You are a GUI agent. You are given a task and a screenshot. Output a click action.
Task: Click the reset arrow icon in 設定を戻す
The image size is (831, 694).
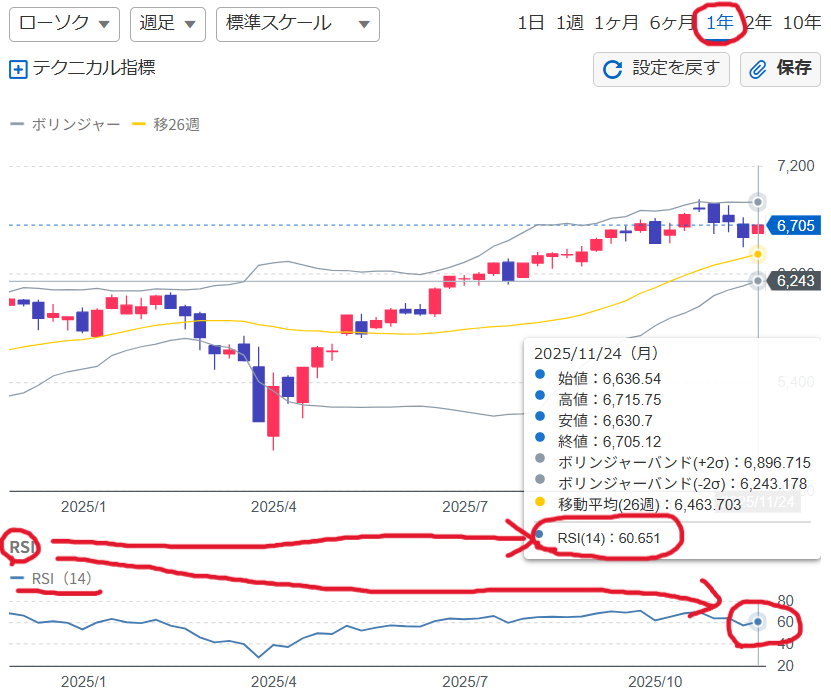coord(611,69)
